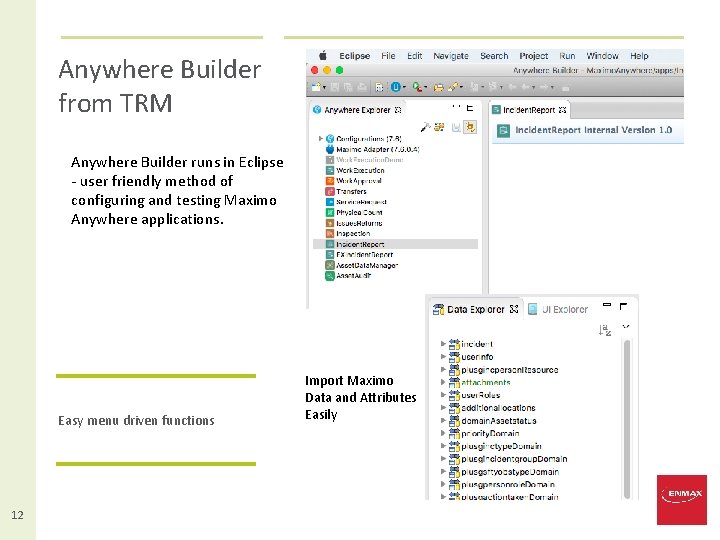Minimize the Data Explorer panel
This screenshot has height=540, width=720.
coord(607,305)
